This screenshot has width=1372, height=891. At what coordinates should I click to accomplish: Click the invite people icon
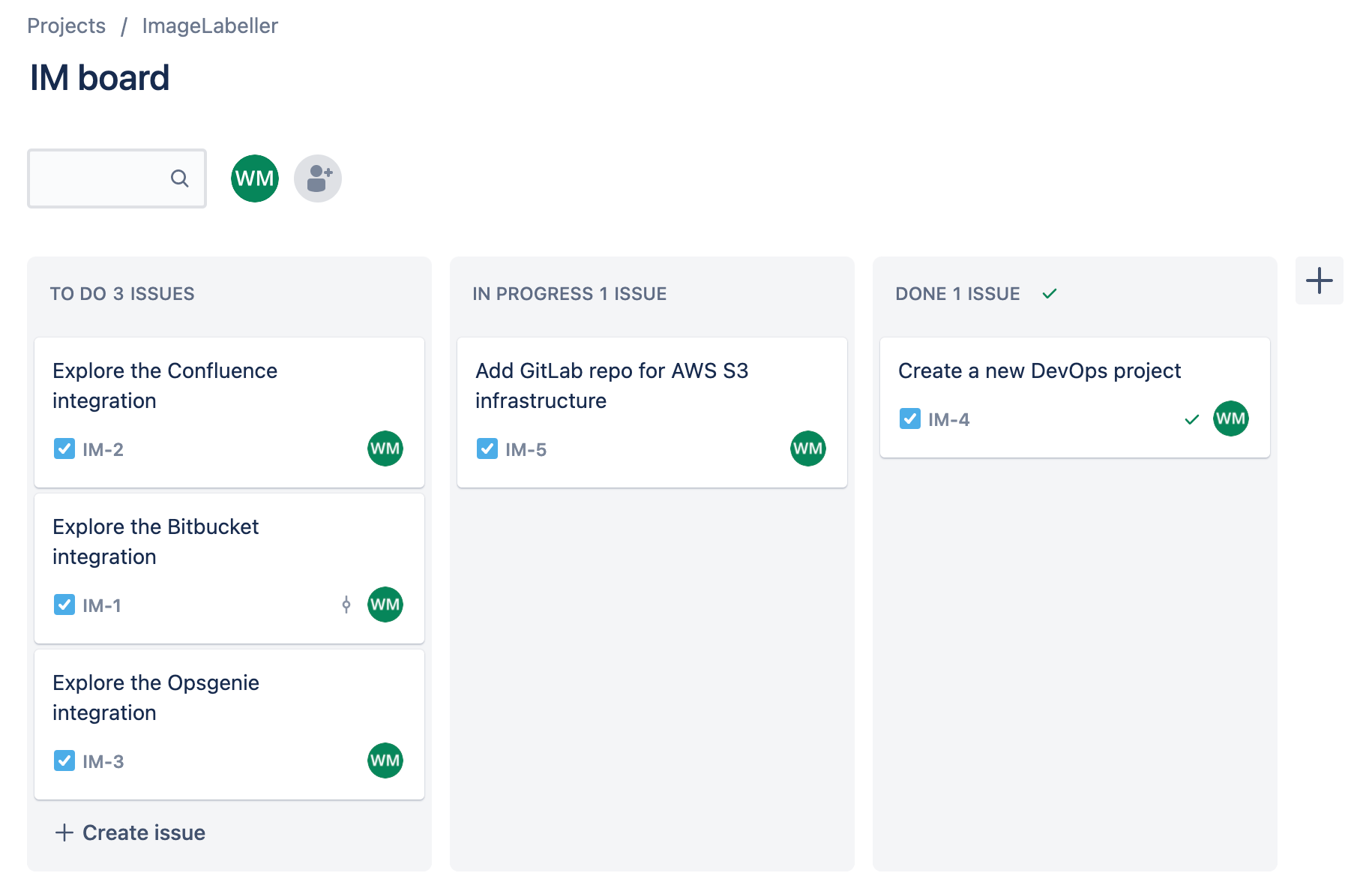coord(317,178)
